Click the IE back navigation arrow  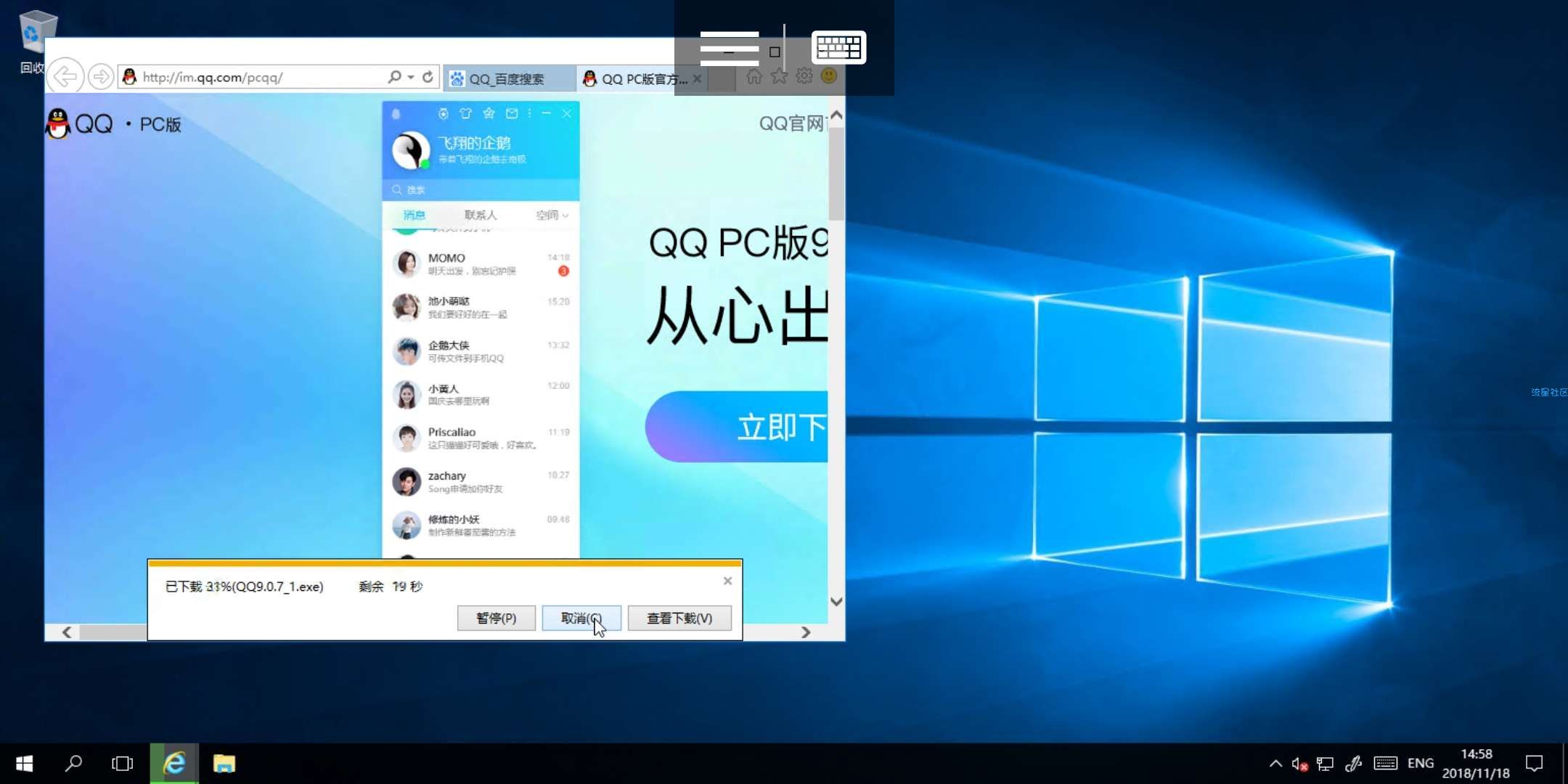pyautogui.click(x=65, y=76)
